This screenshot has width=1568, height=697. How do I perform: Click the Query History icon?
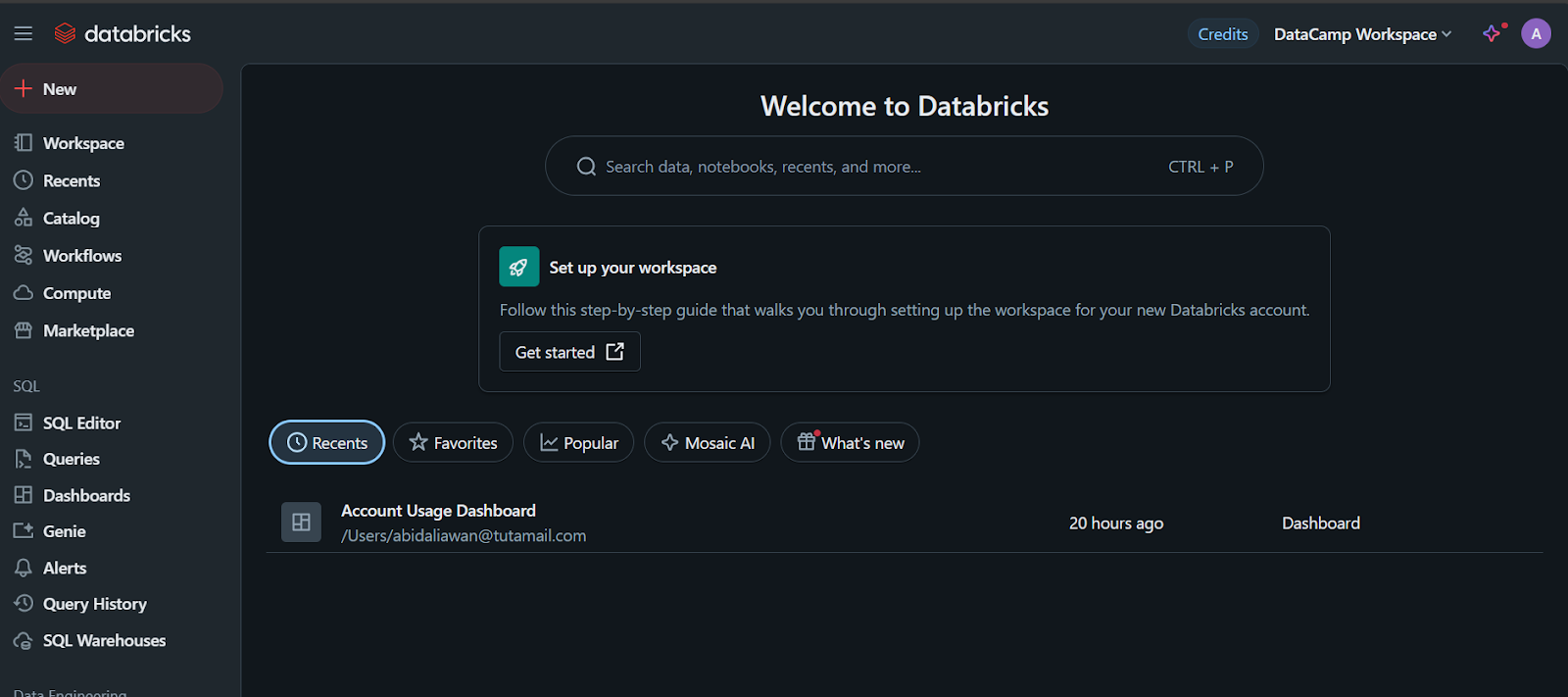pyautogui.click(x=24, y=603)
